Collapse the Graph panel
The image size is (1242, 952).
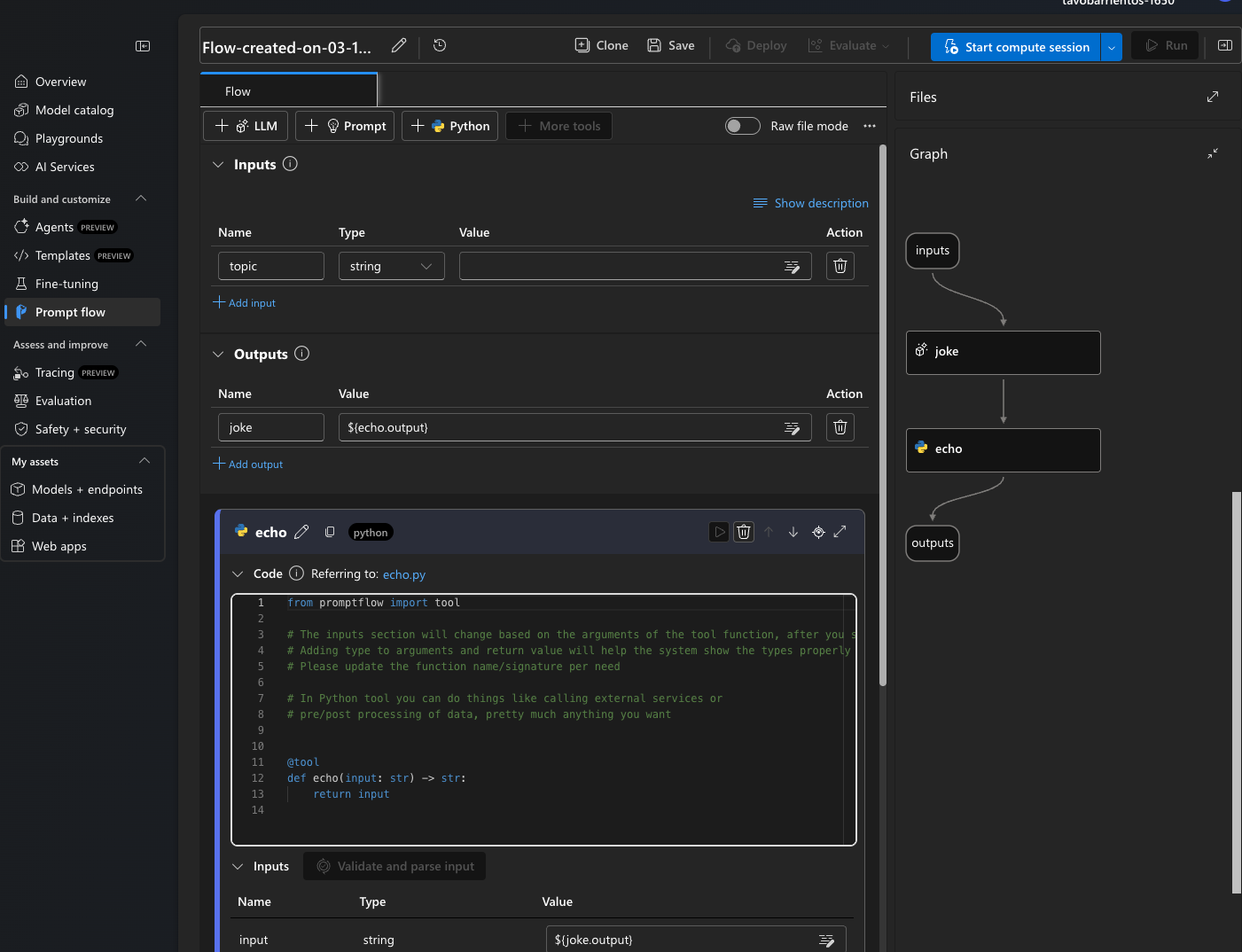[1213, 153]
